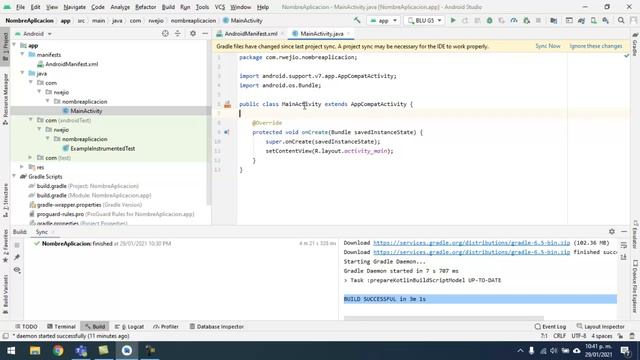
Task: Open Google Chrome from the taskbar
Action: [x=58, y=350]
